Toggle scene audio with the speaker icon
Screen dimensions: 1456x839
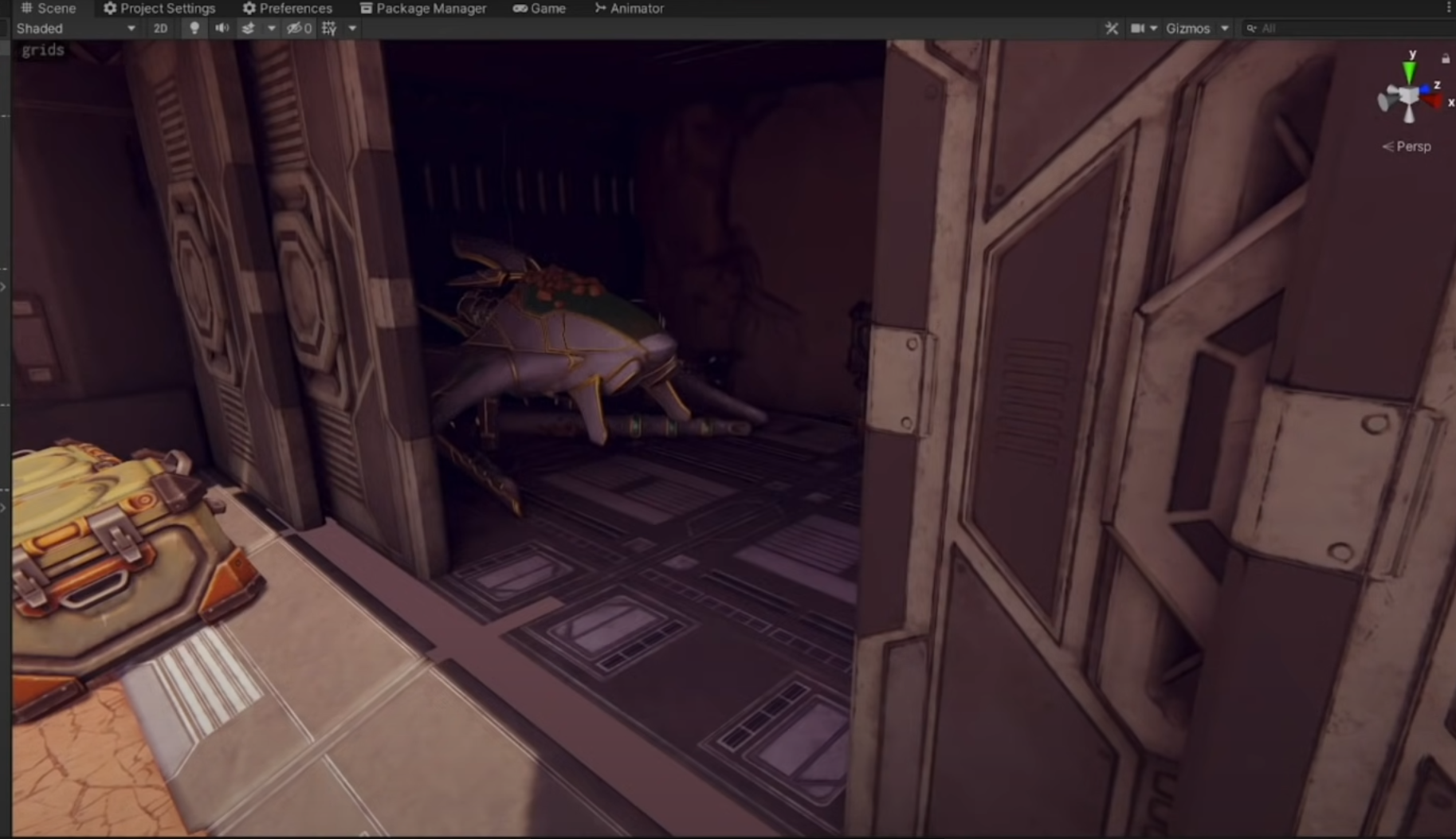[x=222, y=28]
